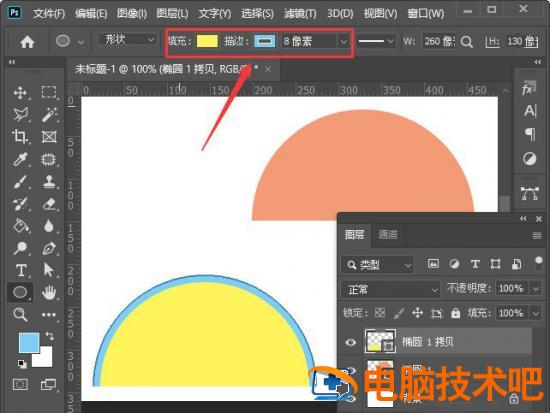Select the 图层 panel tab
This screenshot has width=550, height=413.
354,234
